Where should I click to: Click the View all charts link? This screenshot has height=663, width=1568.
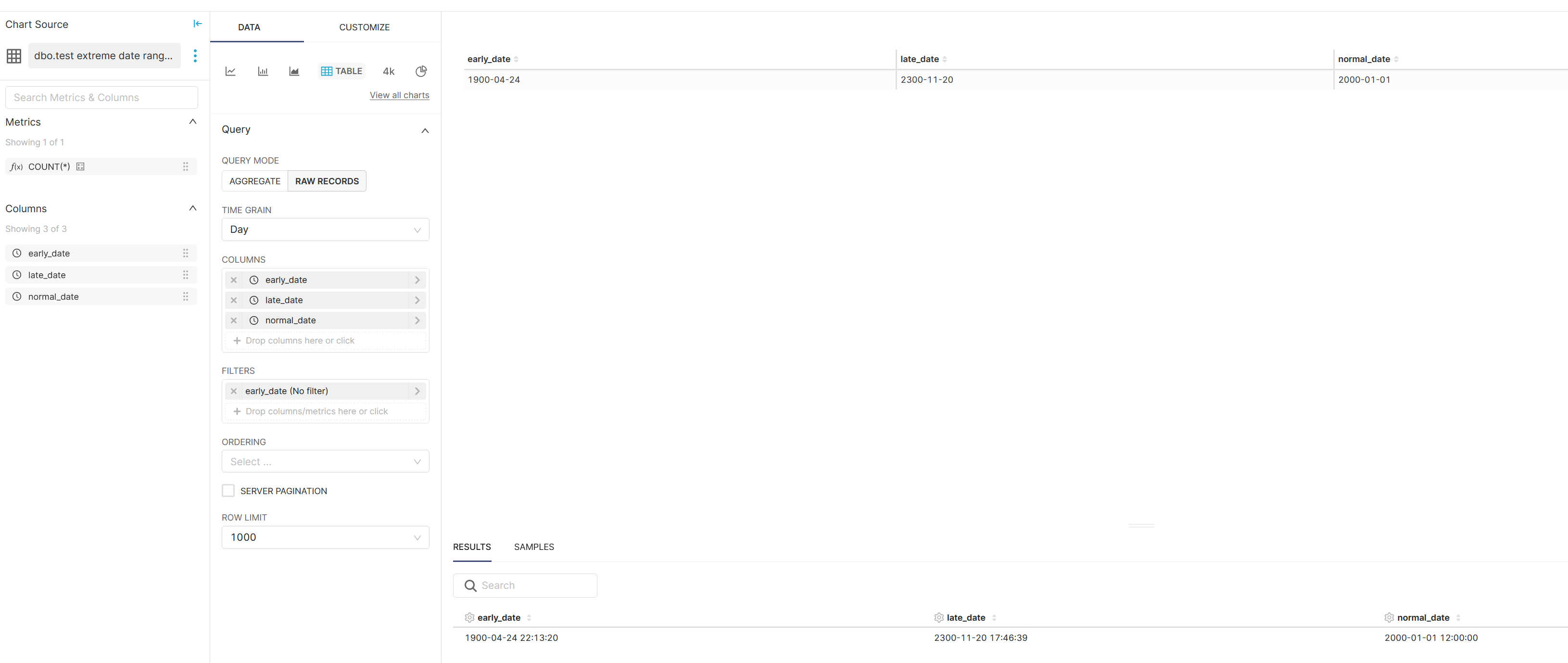(399, 95)
